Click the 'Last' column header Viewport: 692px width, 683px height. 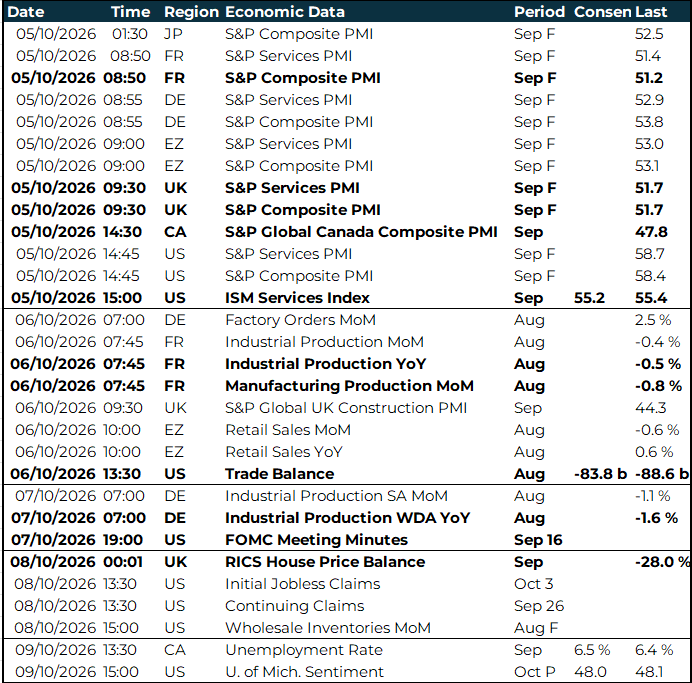coord(651,12)
